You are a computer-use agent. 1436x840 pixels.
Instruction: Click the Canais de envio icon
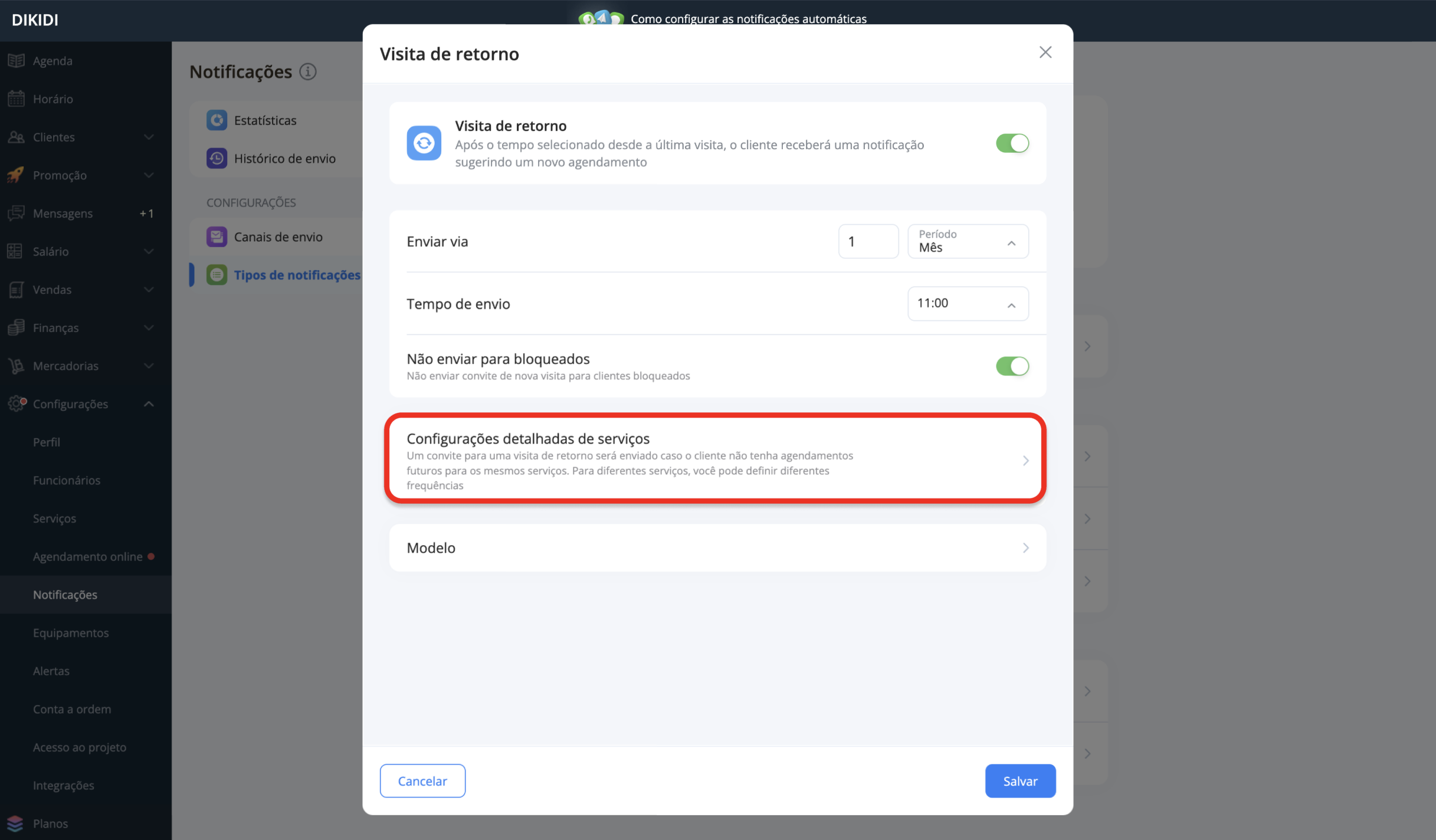217,237
